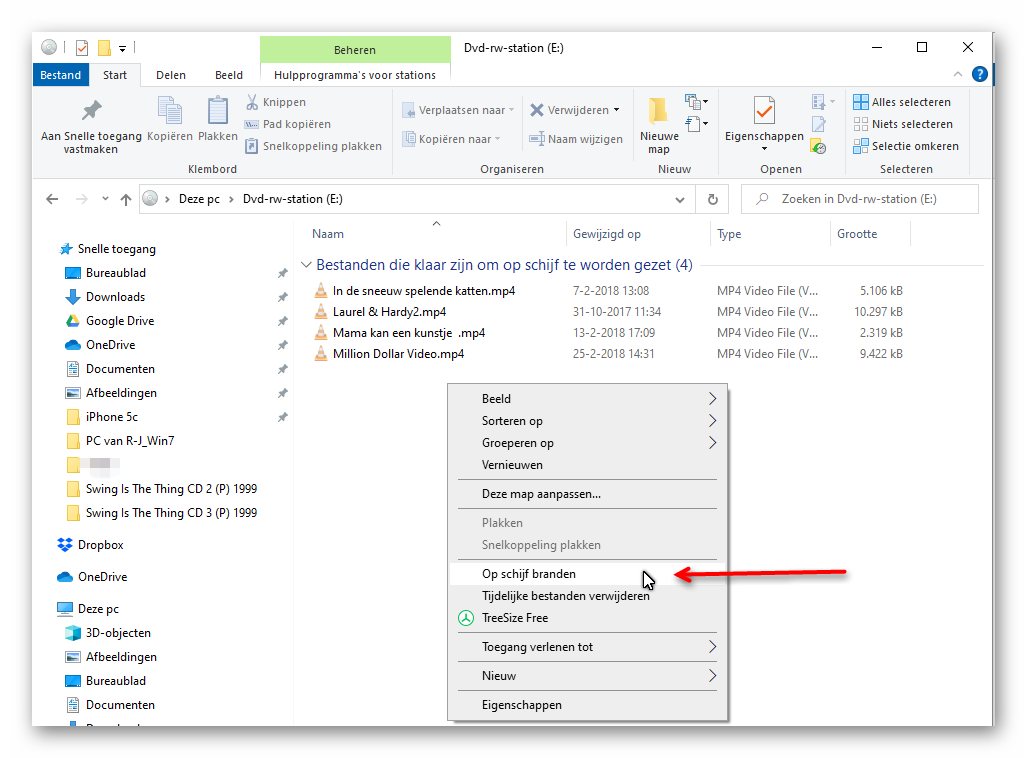This screenshot has width=1027, height=758.
Task: Click the back navigation arrow
Action: [x=52, y=199]
